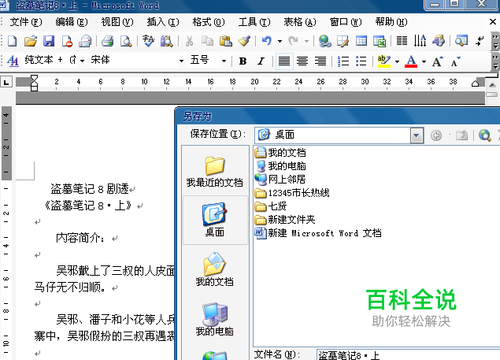Select 桌面 in the Save As places bar
The image size is (500, 360).
point(215,220)
